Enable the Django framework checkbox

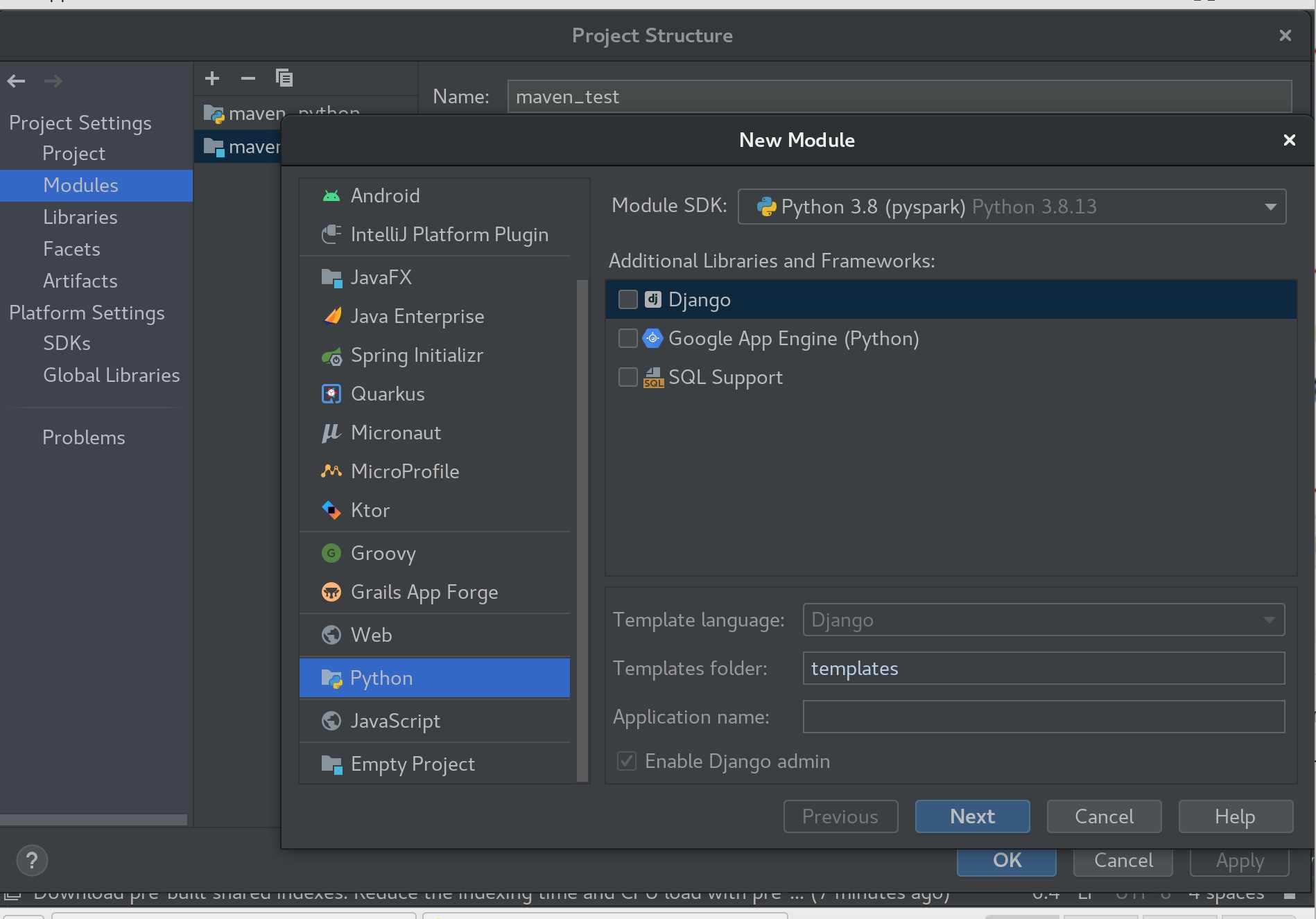click(x=627, y=299)
